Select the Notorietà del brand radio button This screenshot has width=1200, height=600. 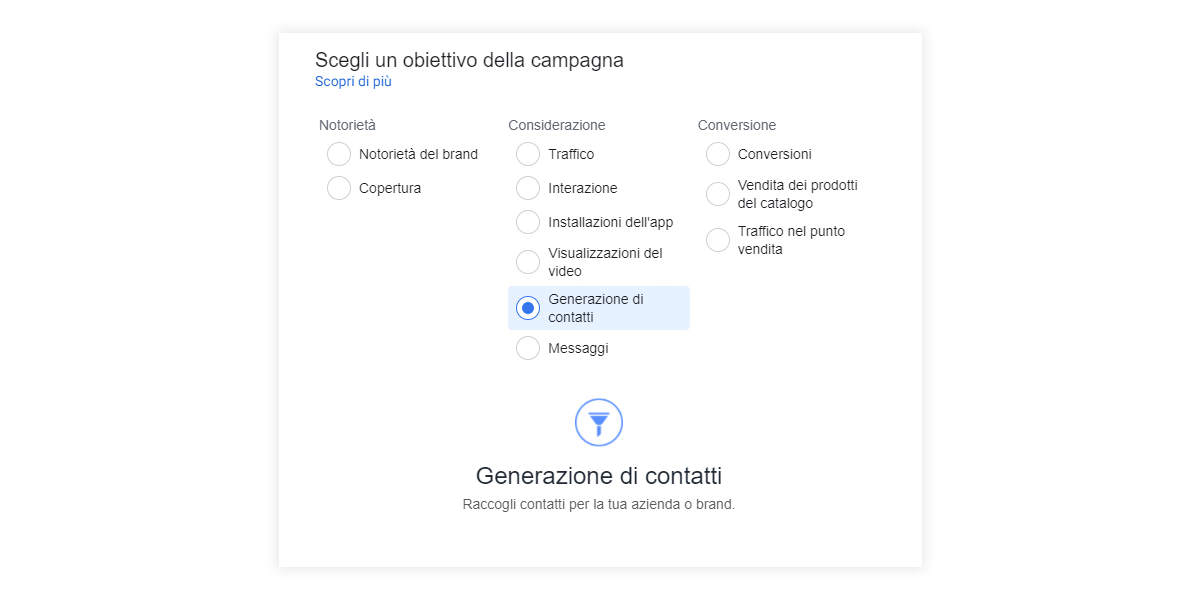pyautogui.click(x=339, y=154)
